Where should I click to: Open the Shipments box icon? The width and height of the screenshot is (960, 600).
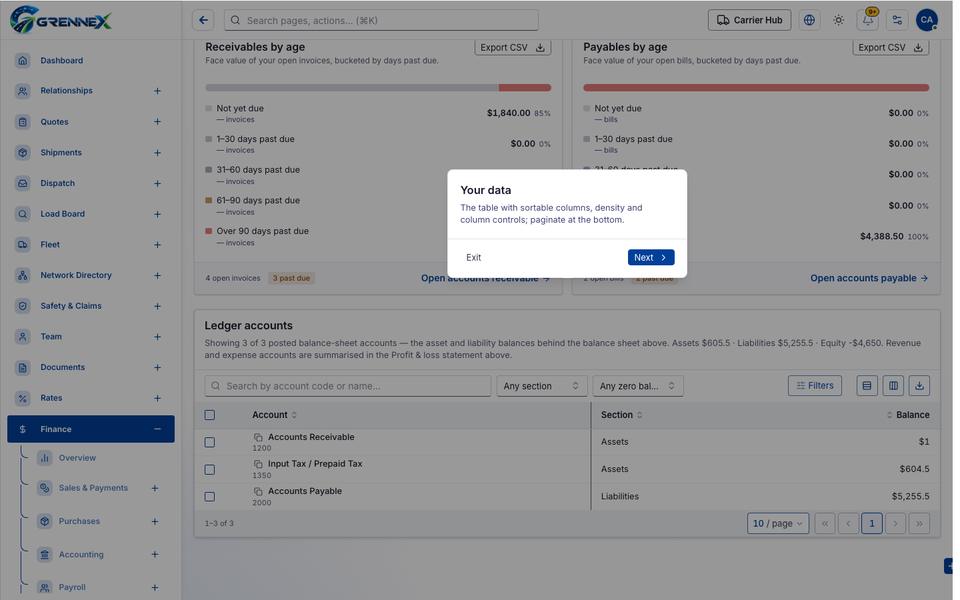tap(23, 152)
